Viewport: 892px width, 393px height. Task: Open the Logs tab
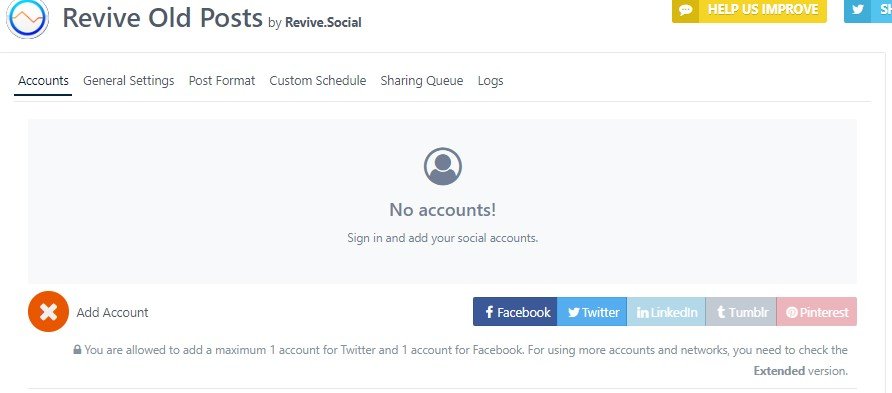[x=490, y=81]
